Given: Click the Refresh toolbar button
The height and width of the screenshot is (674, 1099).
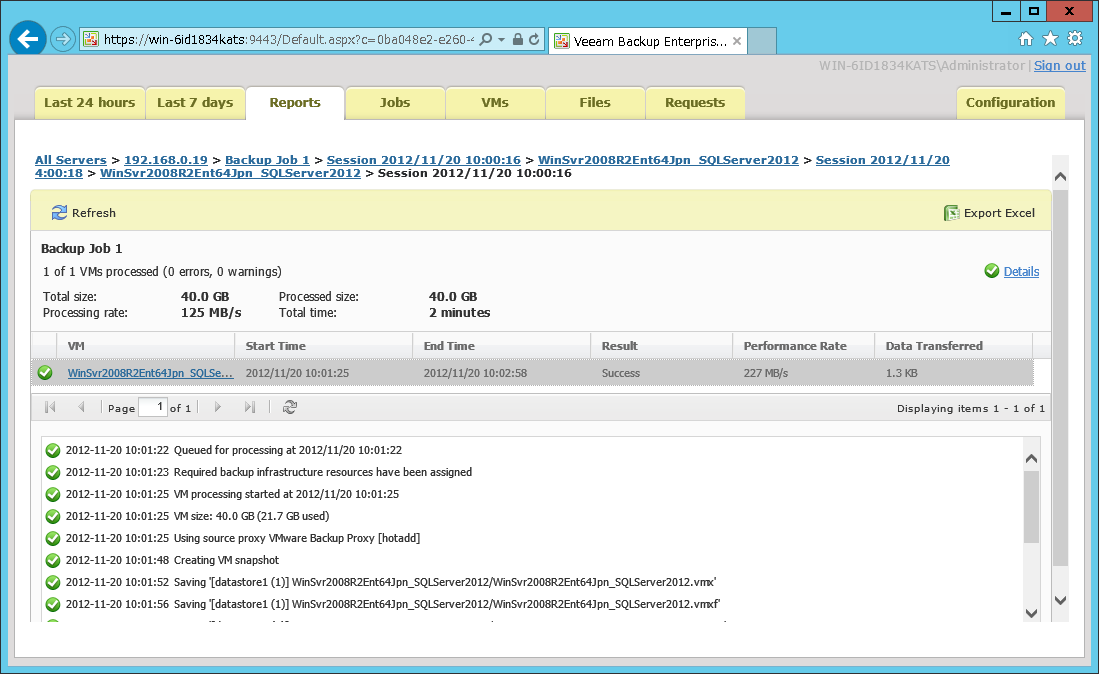Looking at the screenshot, I should (83, 213).
